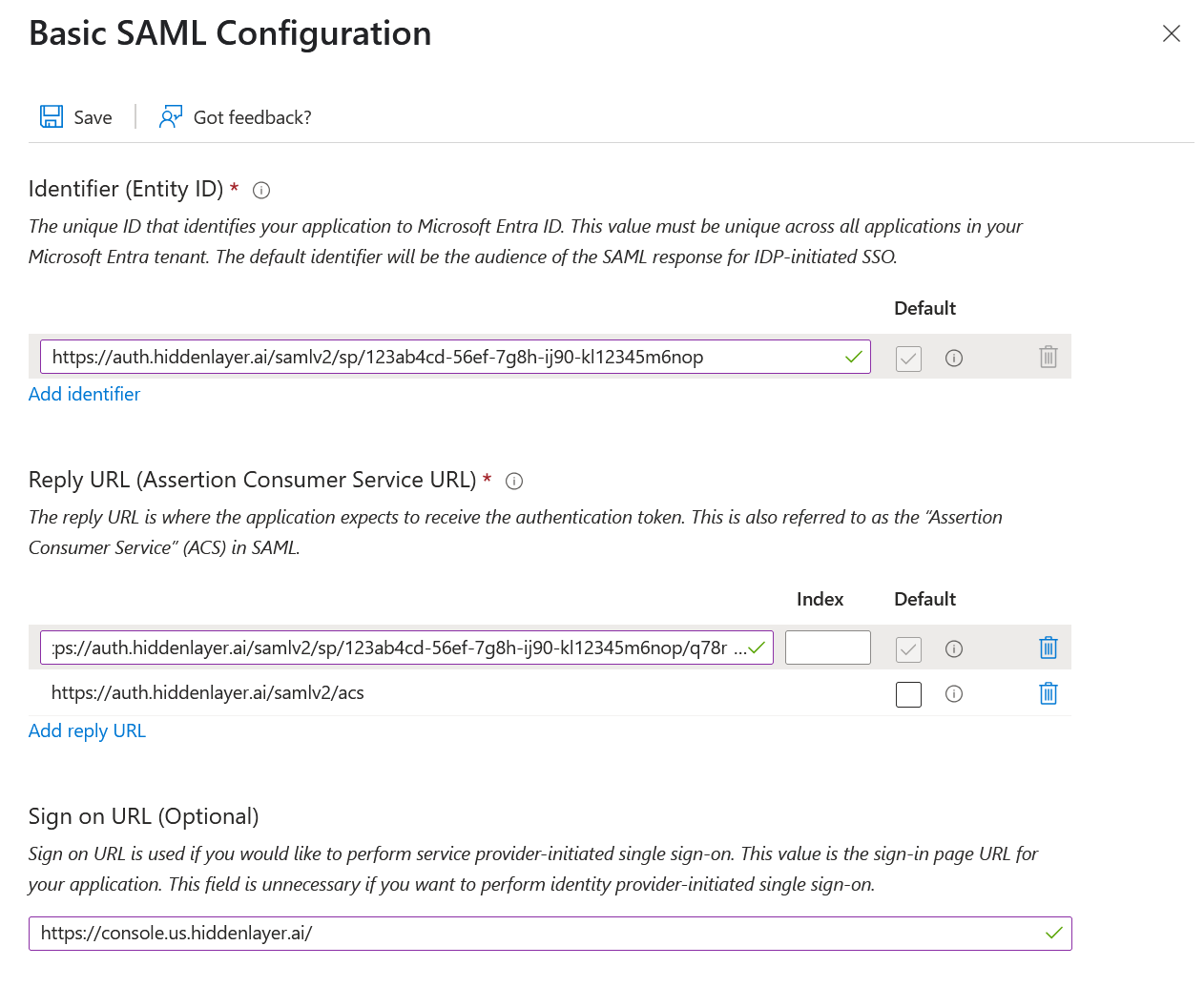Click the info icon beside the identifier Default checkbox
Image resolution: width=1204 pixels, height=987 pixels.
pos(954,358)
